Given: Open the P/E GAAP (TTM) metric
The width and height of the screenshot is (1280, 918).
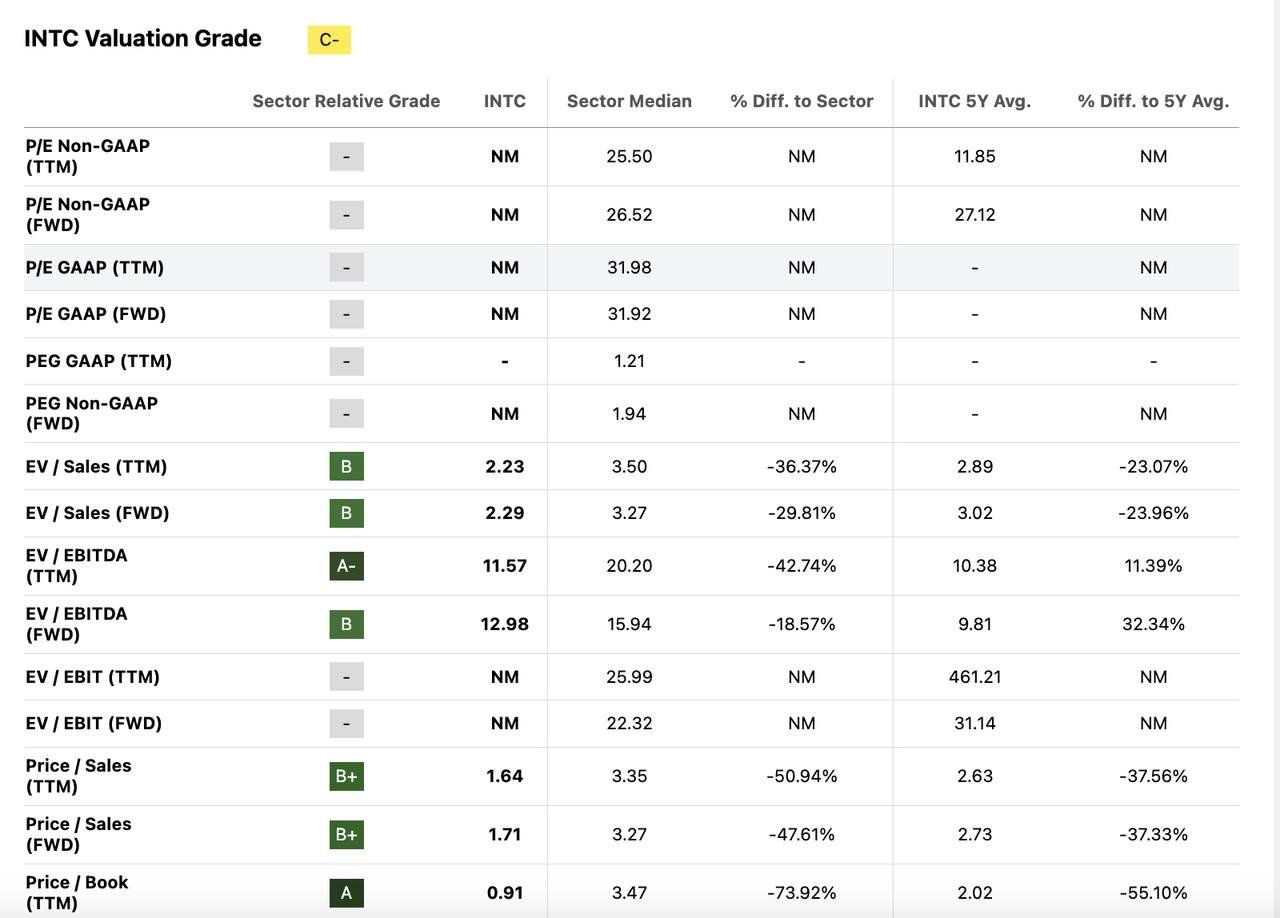Looking at the screenshot, I should pos(95,268).
